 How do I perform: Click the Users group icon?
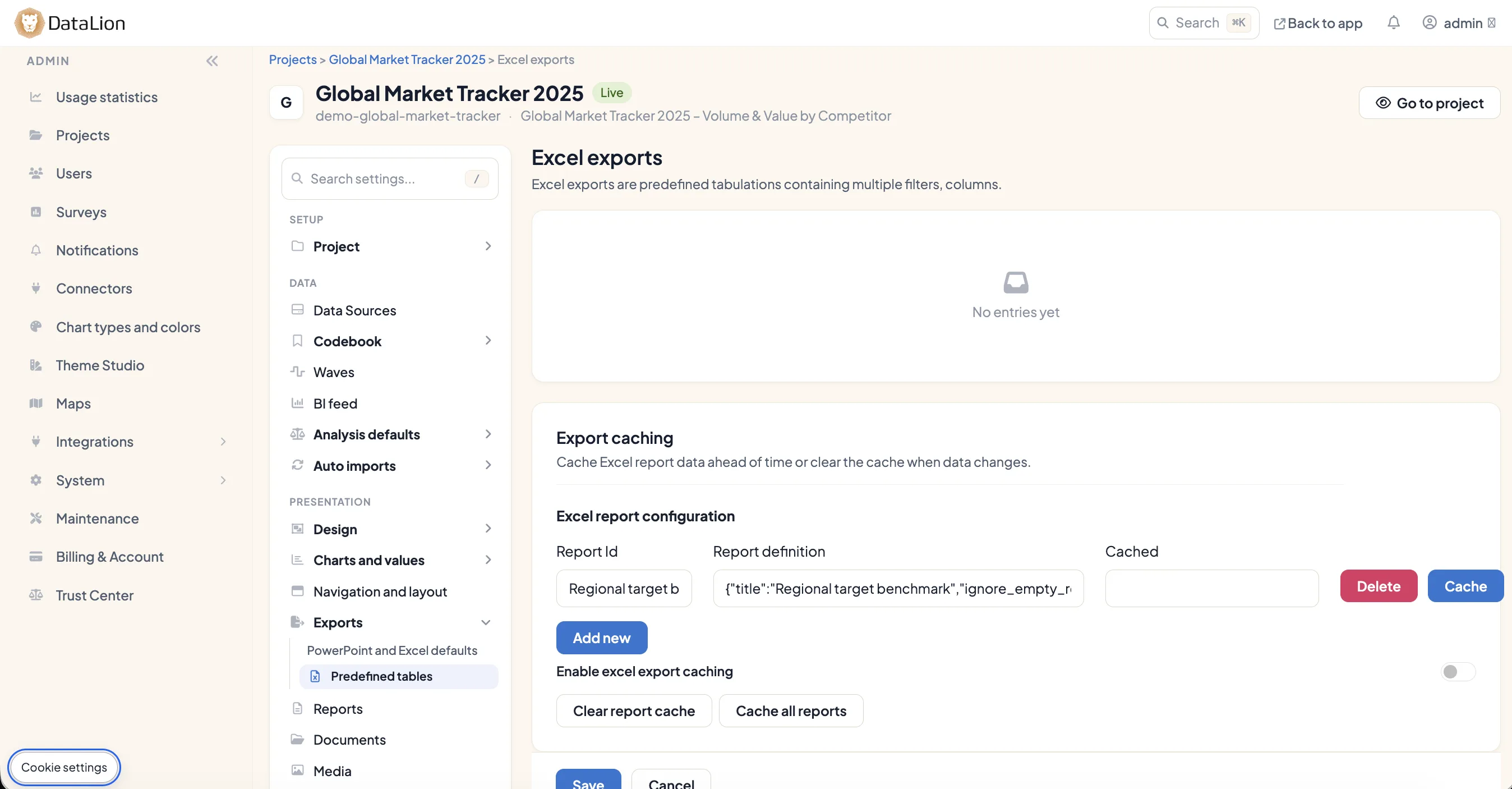[x=36, y=173]
